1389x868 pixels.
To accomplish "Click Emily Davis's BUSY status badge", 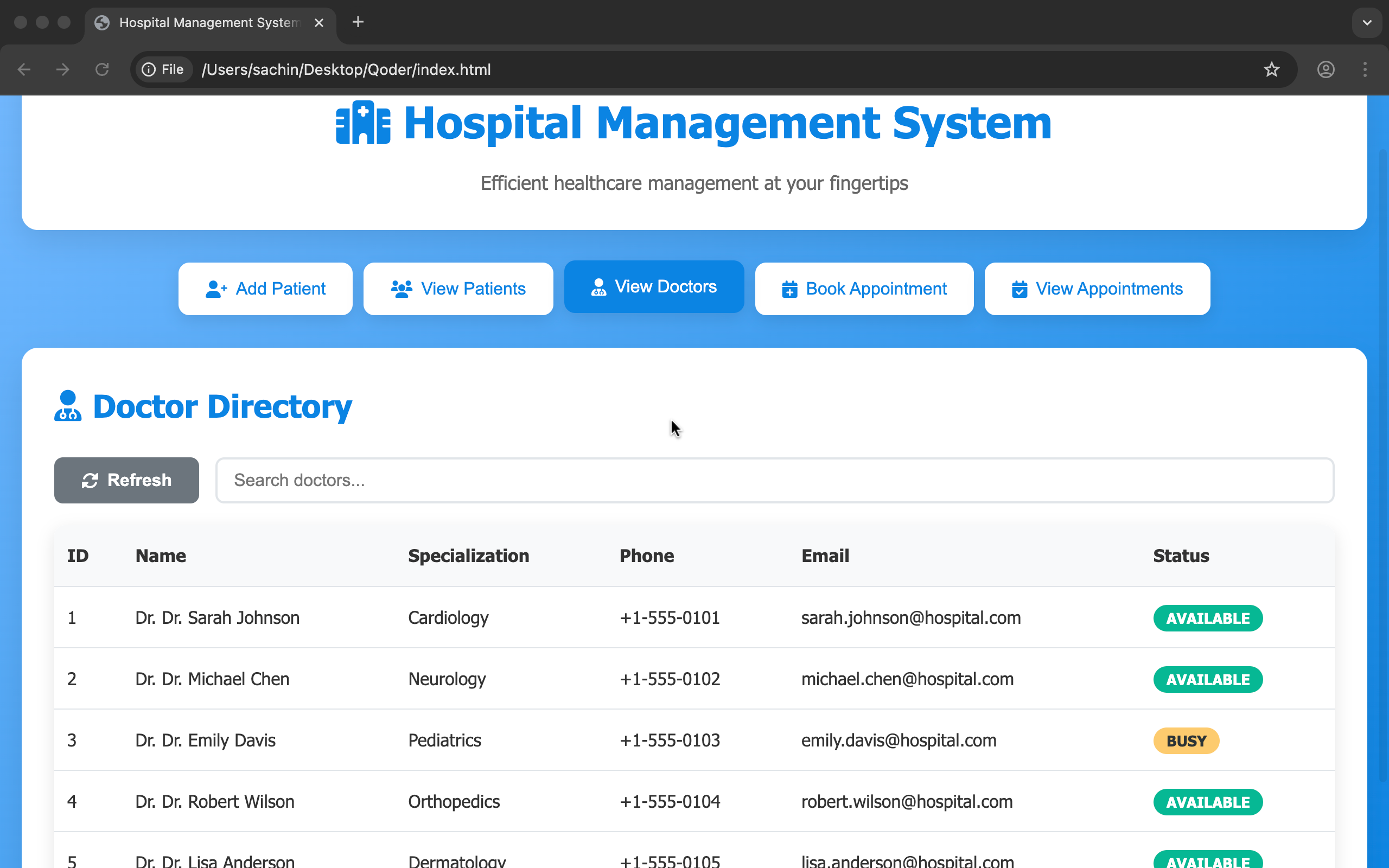I will (1186, 741).
